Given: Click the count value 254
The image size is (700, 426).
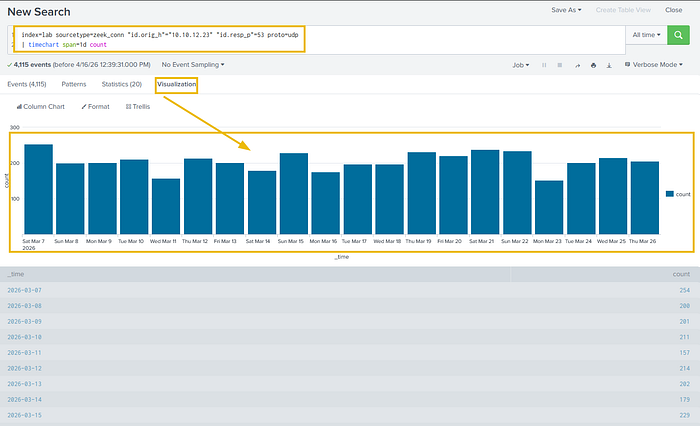Looking at the screenshot, I should (685, 290).
